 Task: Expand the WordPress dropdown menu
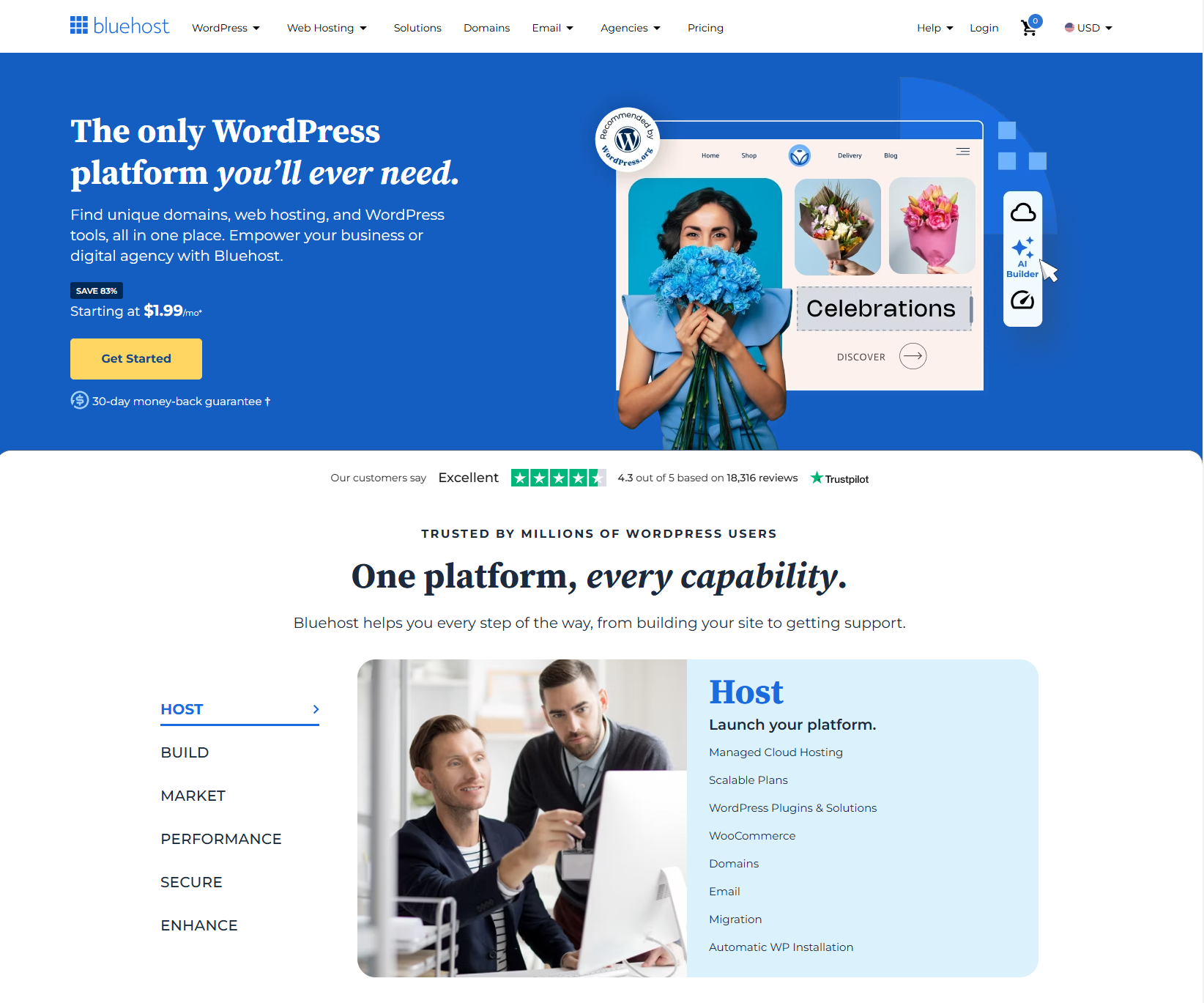pyautogui.click(x=226, y=28)
